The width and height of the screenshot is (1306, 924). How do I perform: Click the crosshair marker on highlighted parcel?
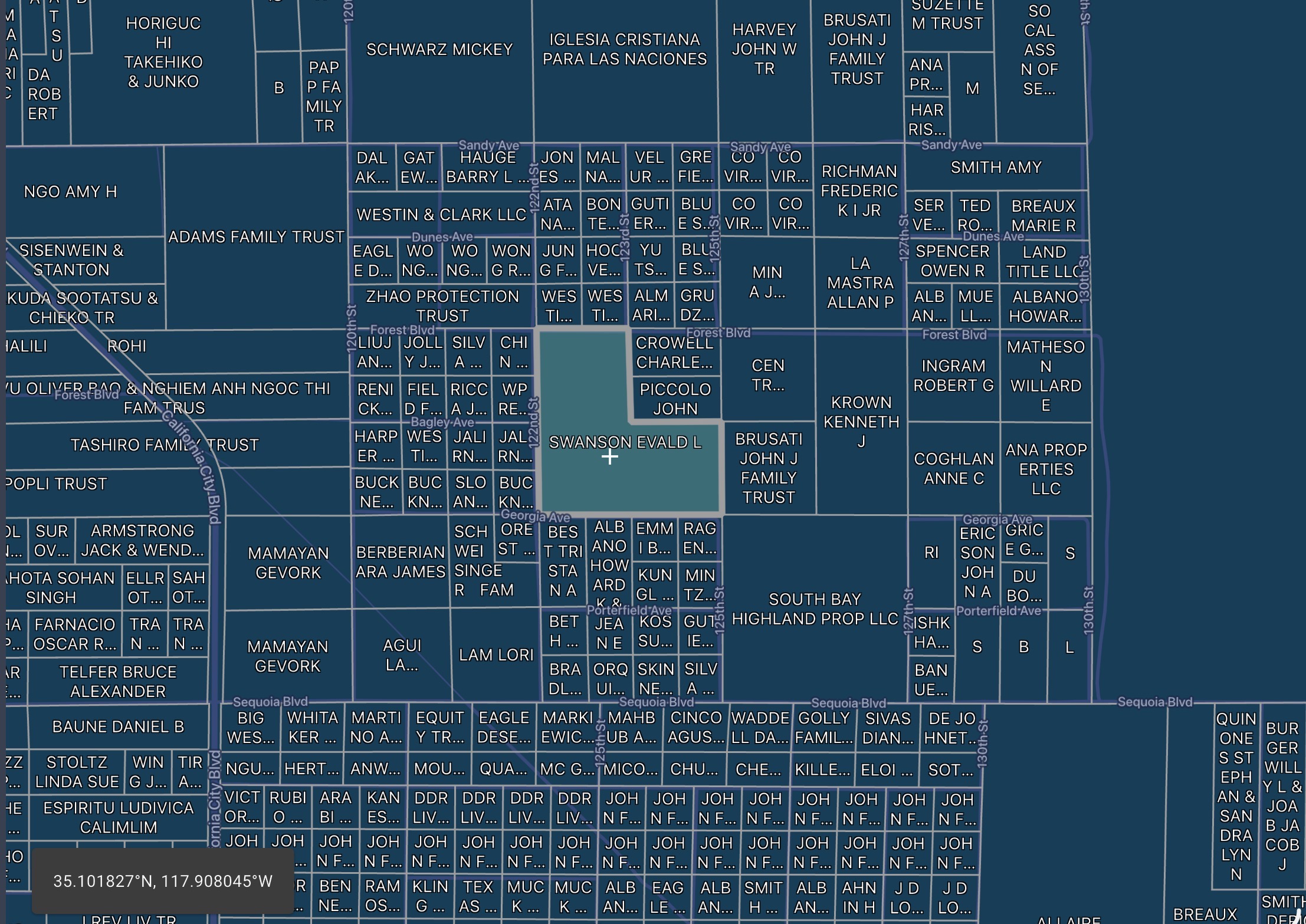[x=610, y=457]
